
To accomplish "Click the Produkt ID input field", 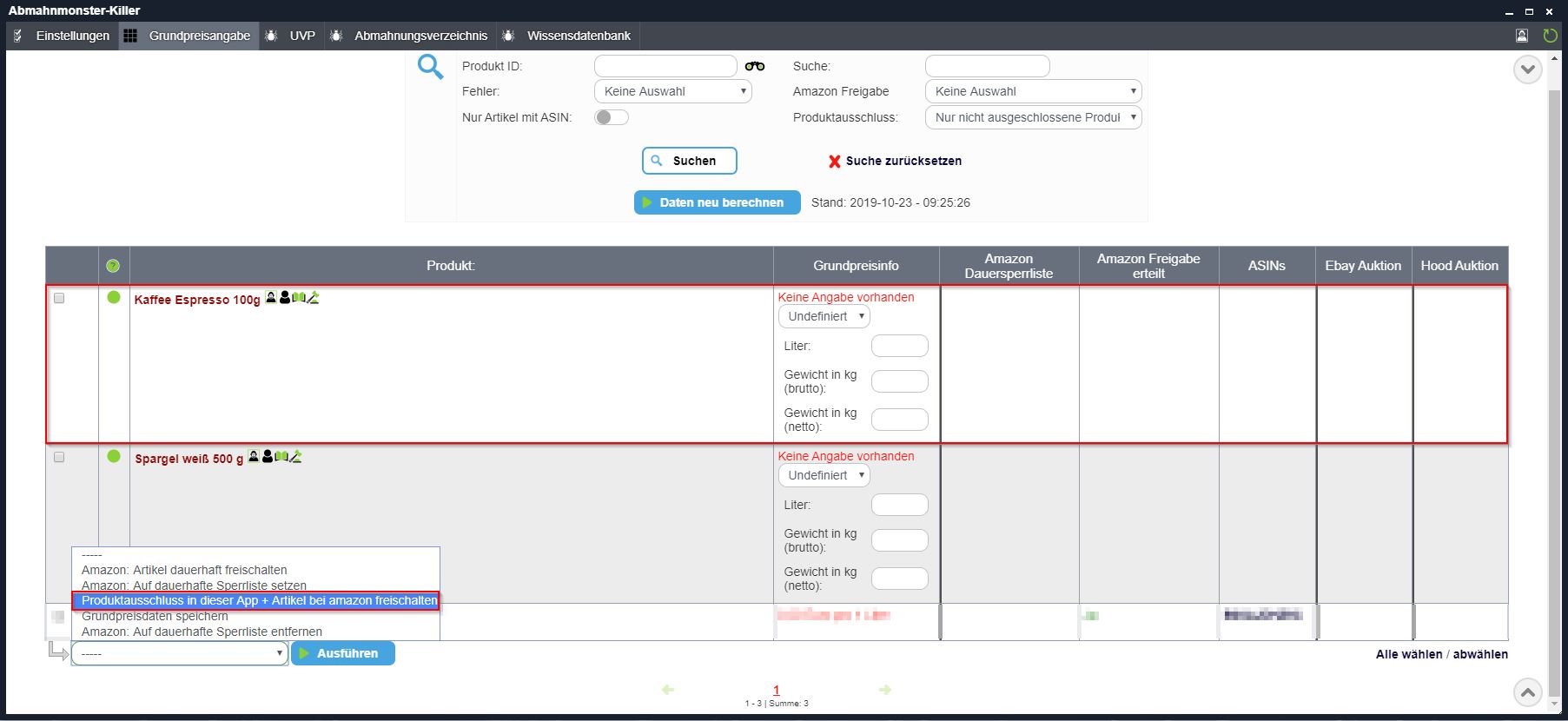I will (x=665, y=66).
